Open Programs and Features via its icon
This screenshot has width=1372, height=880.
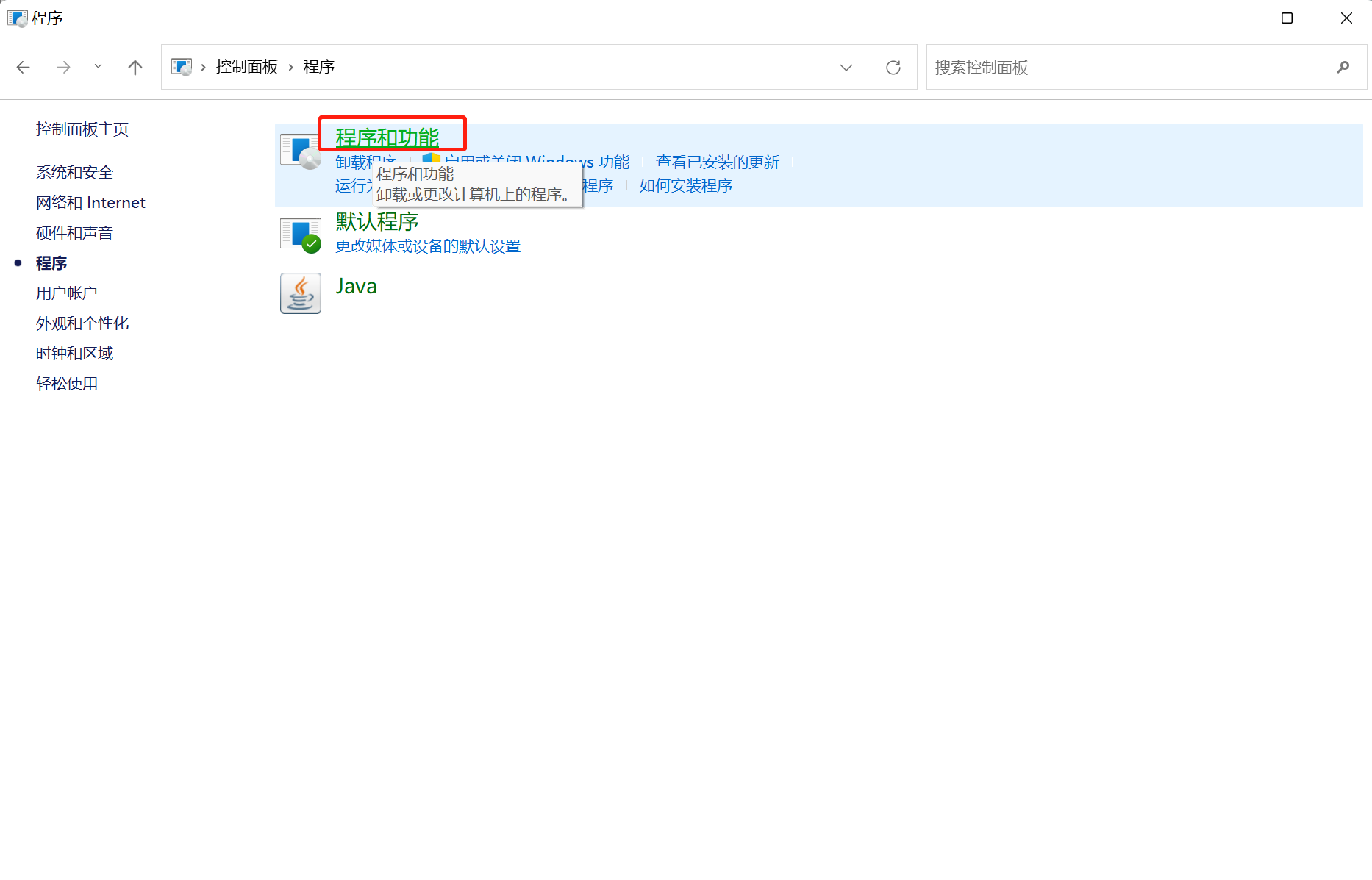[300, 149]
